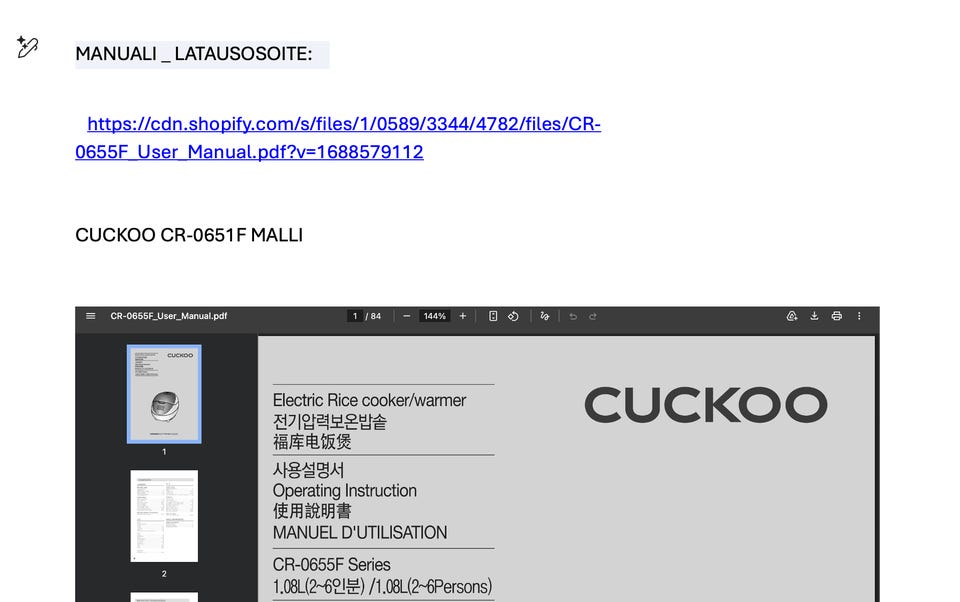Click the undo arrow in PDF toolbar
This screenshot has height=602, width=960.
click(573, 317)
